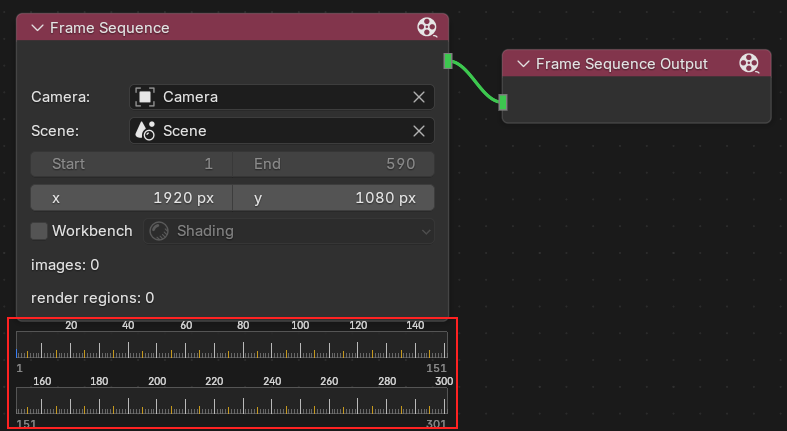Click frame 20 label on upper timeline

coord(71,325)
